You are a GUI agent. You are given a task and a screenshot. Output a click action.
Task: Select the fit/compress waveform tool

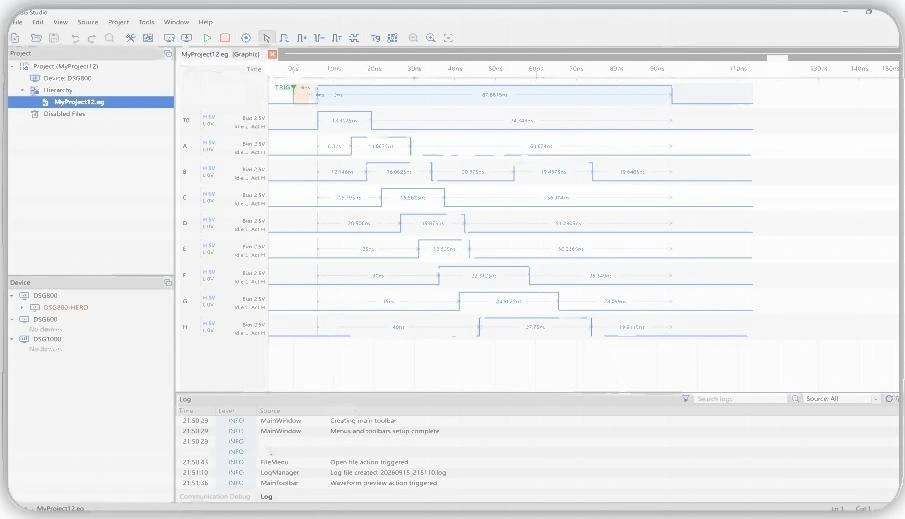click(354, 38)
